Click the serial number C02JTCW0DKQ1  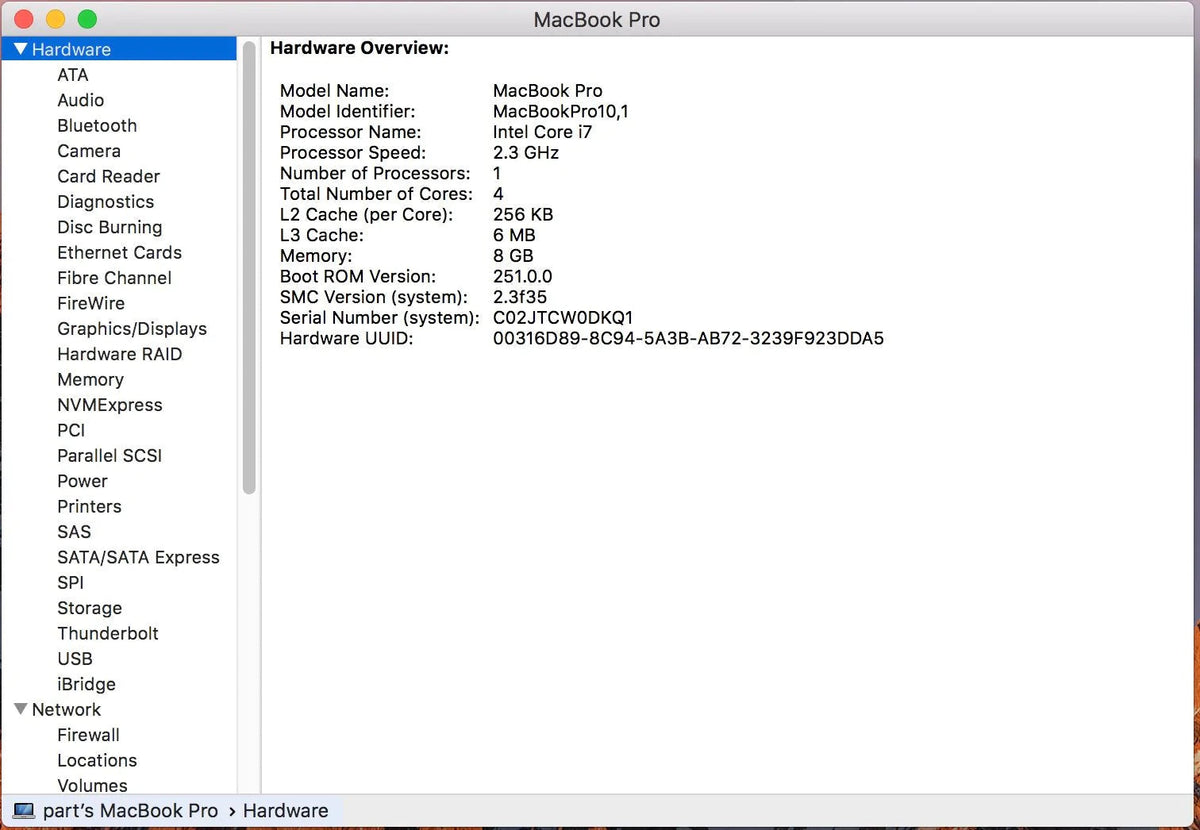[x=563, y=318]
